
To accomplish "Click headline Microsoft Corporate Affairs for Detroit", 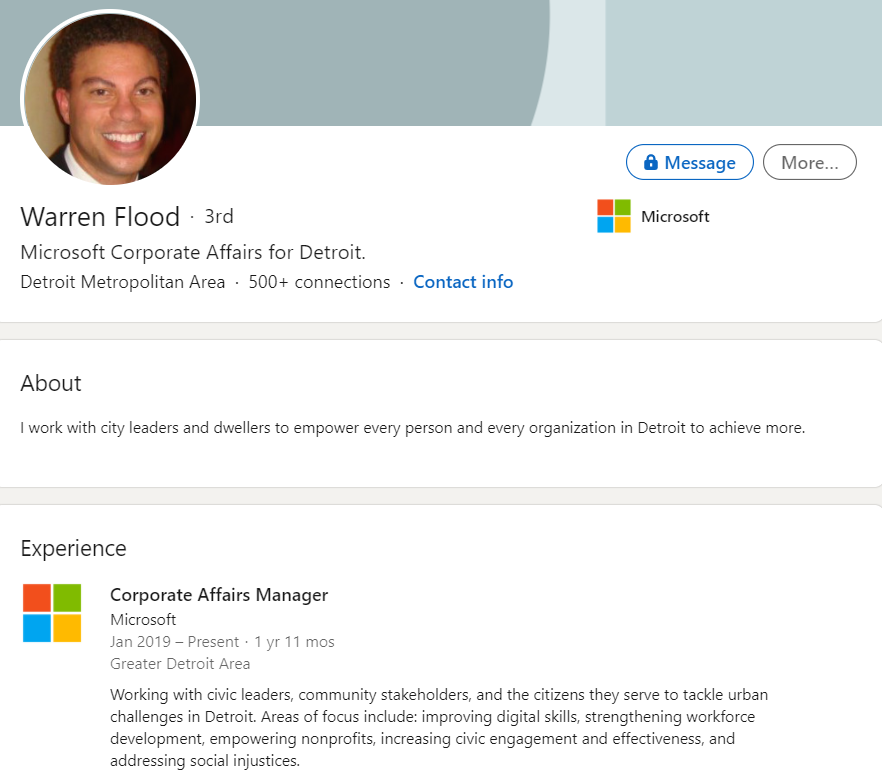I will (x=193, y=252).
